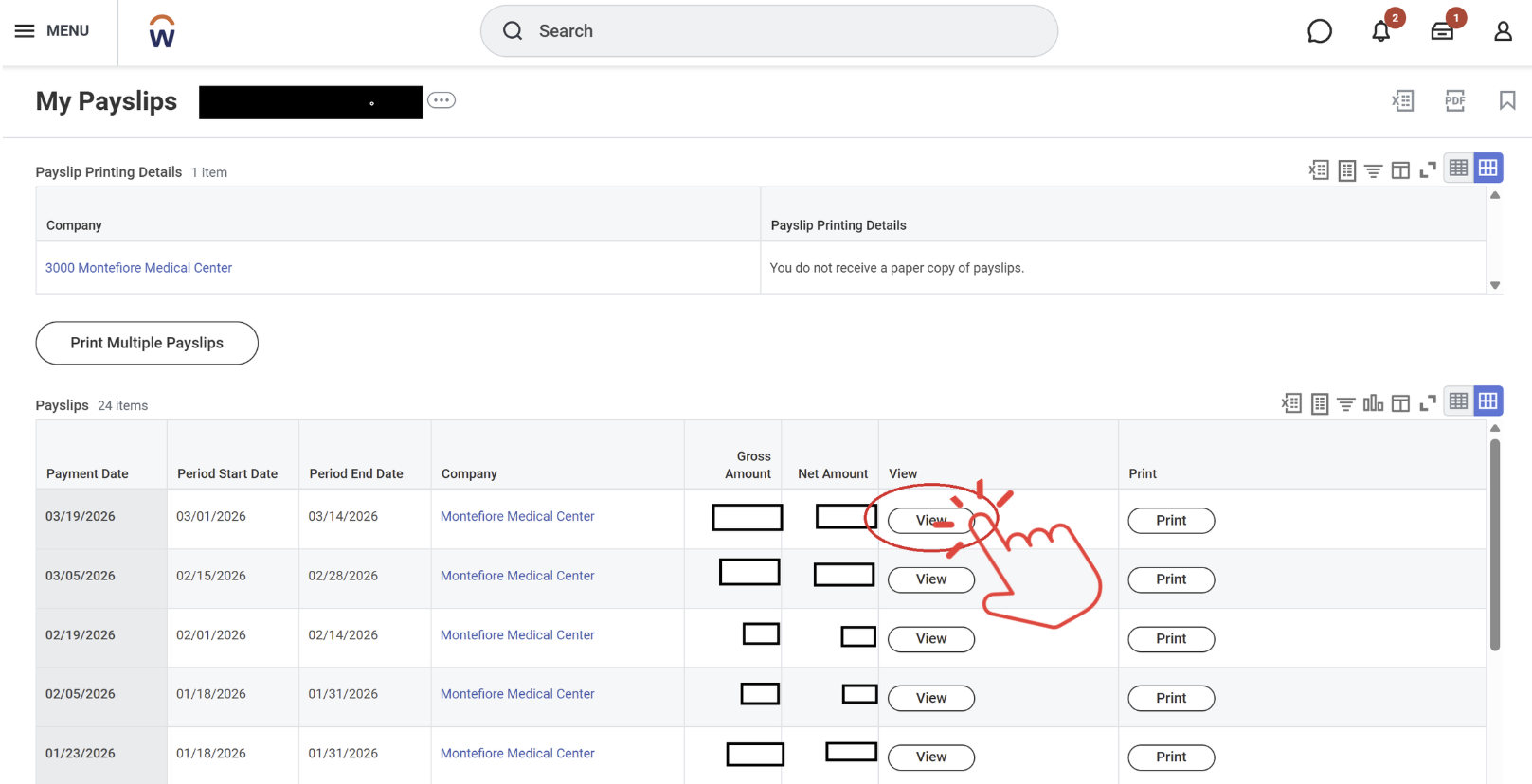Screen dimensions: 1532x784
Task: Export Payslip Printing Details to Excel
Action: (1319, 170)
